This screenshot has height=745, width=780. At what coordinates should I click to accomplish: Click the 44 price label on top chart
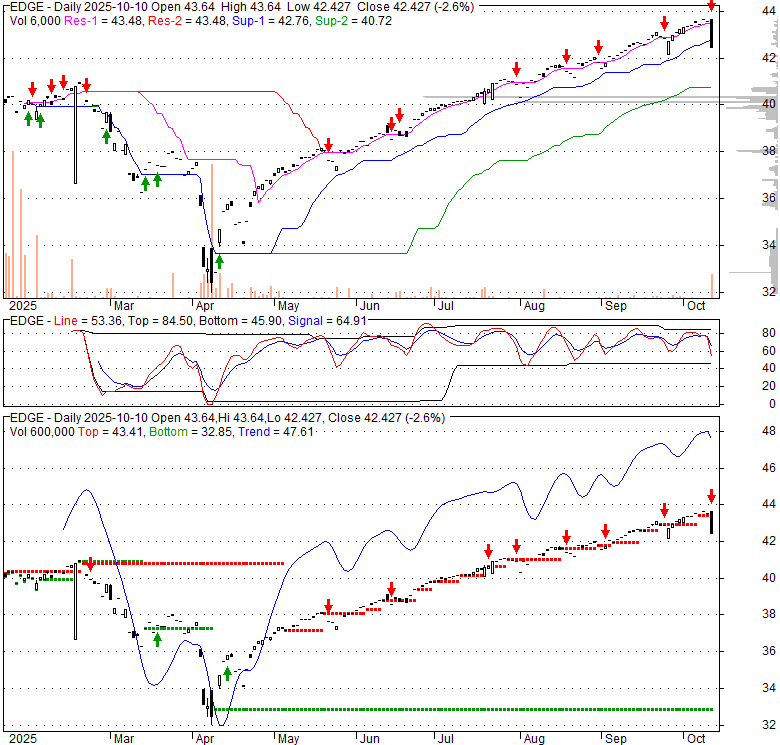(x=769, y=11)
